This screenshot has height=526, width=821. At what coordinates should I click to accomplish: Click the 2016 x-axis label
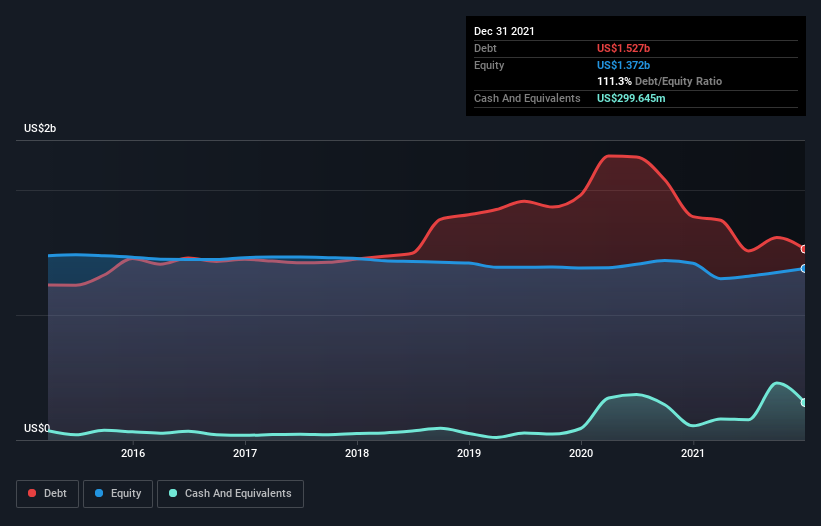(x=133, y=453)
